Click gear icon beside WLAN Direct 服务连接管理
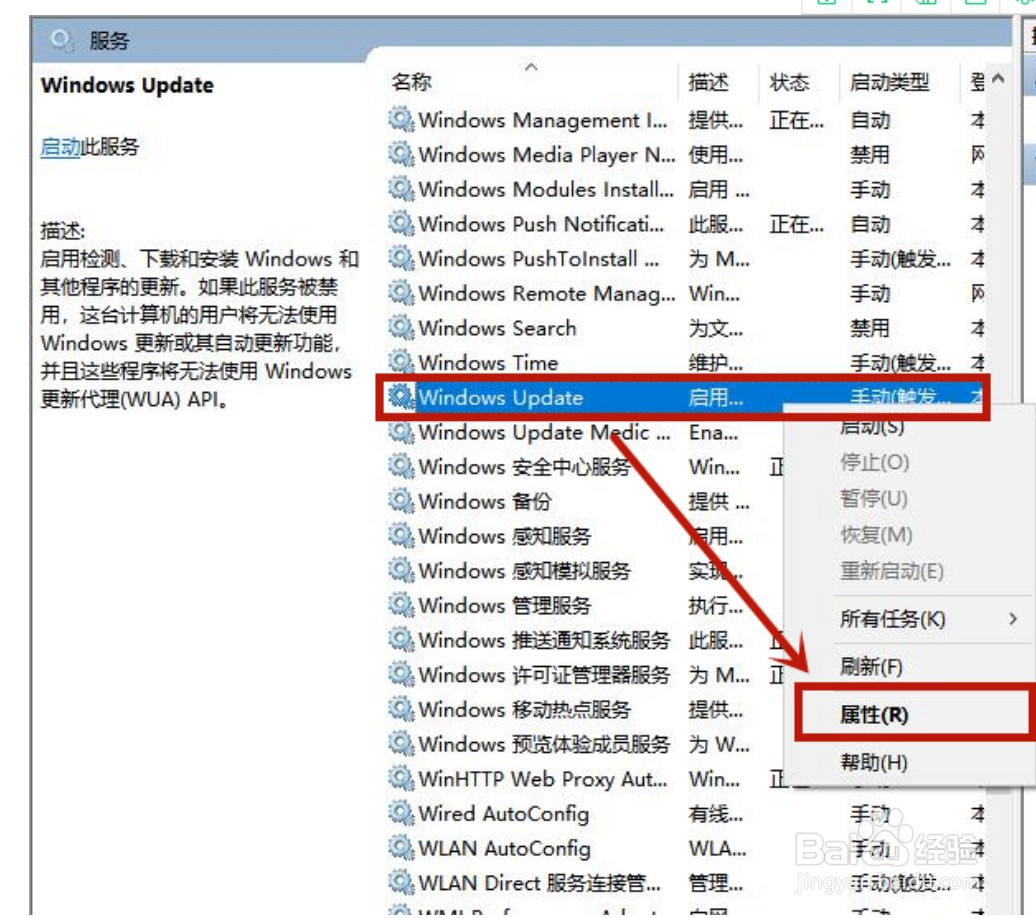 (x=401, y=883)
